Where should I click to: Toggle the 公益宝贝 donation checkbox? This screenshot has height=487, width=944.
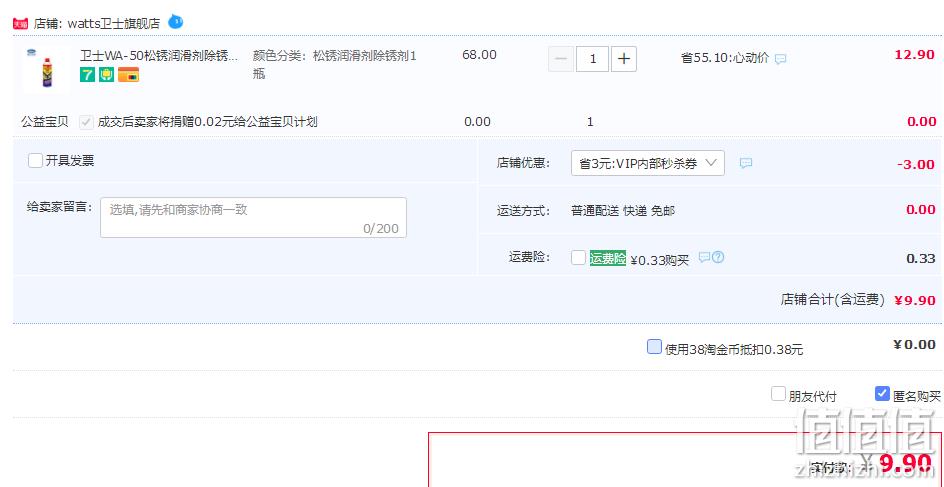tap(87, 122)
